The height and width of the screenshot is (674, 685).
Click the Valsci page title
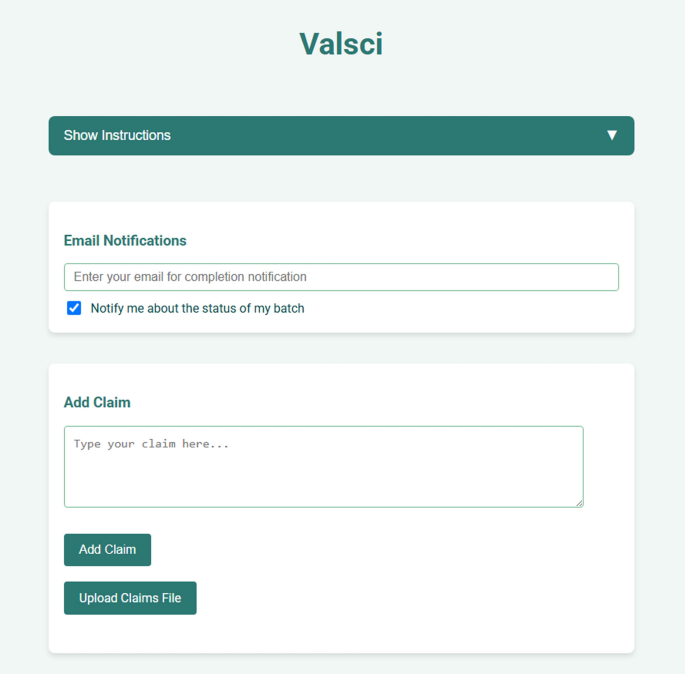[341, 44]
